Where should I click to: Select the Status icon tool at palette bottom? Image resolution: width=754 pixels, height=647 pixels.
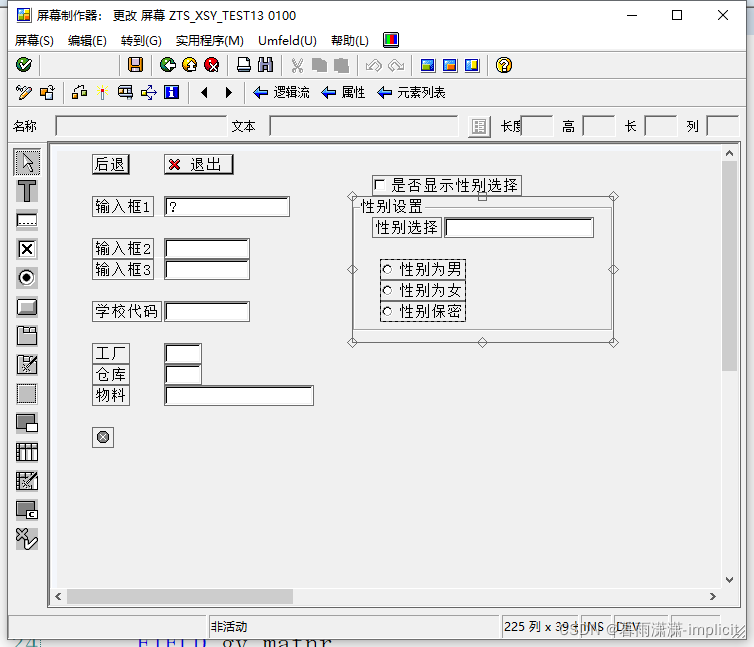point(27,539)
